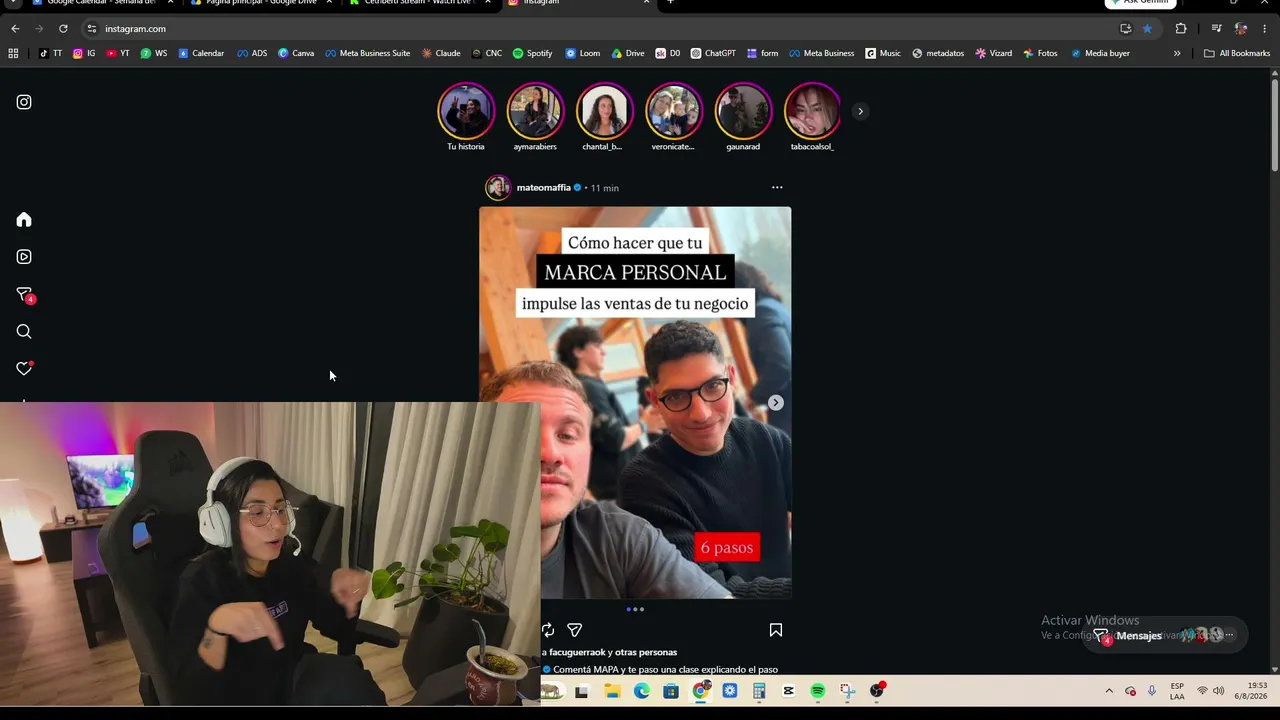Screen dimensions: 1280x720
Task: Open notifications heart icon in sidebar
Action: point(24,369)
